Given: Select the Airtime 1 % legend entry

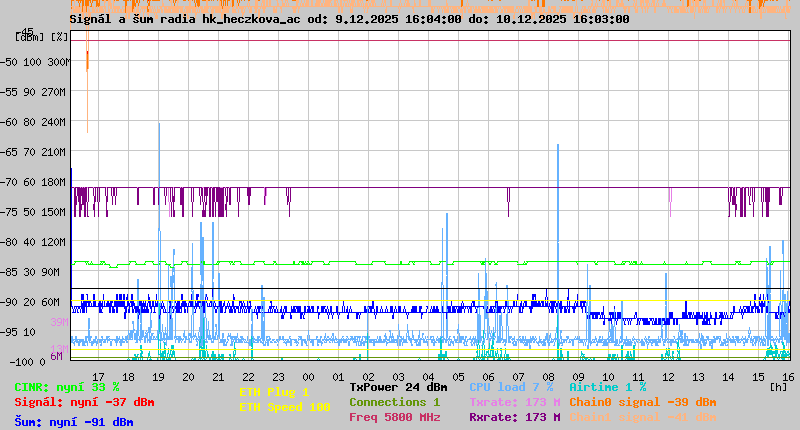Looking at the screenshot, I should pyautogui.click(x=607, y=387).
